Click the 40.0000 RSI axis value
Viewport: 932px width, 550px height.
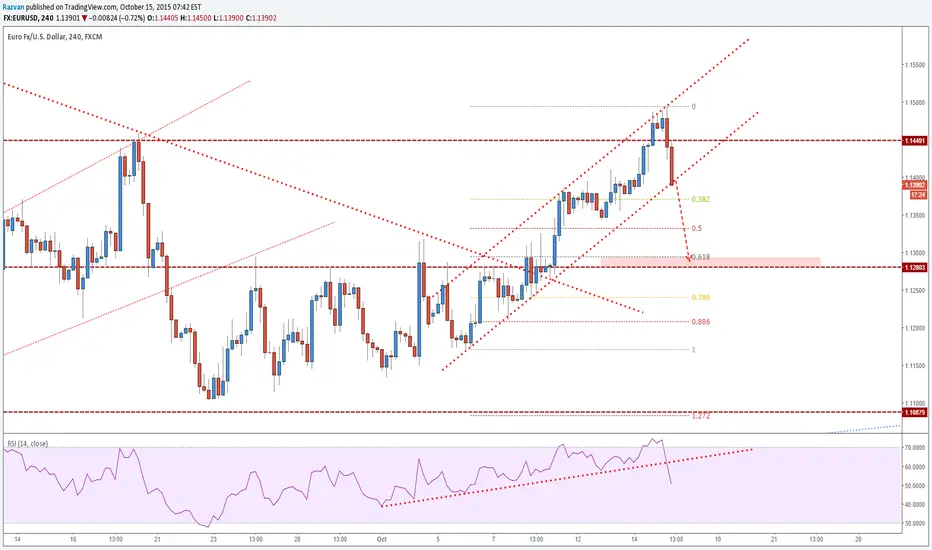[x=915, y=505]
